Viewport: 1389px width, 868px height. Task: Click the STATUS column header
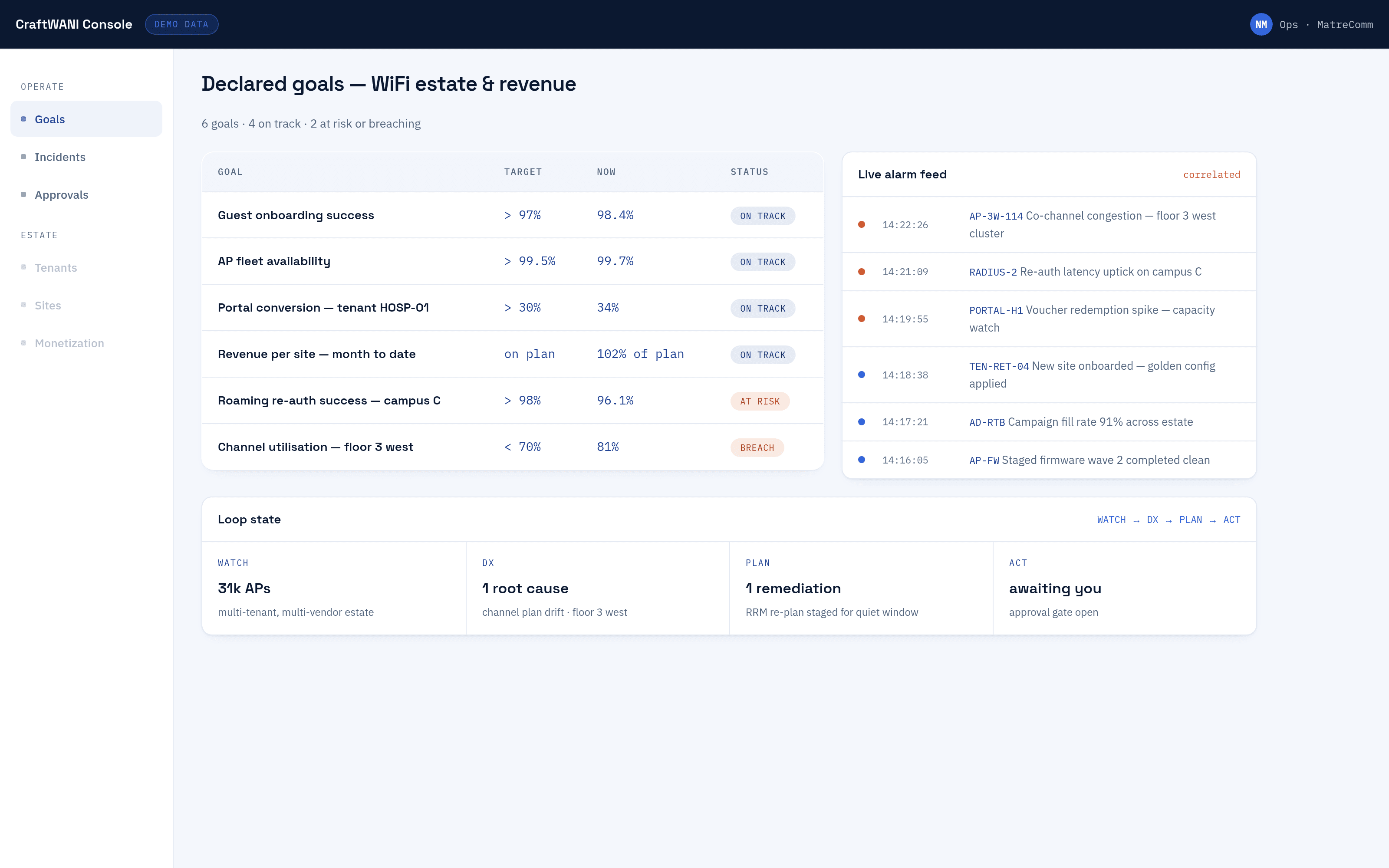coord(749,172)
